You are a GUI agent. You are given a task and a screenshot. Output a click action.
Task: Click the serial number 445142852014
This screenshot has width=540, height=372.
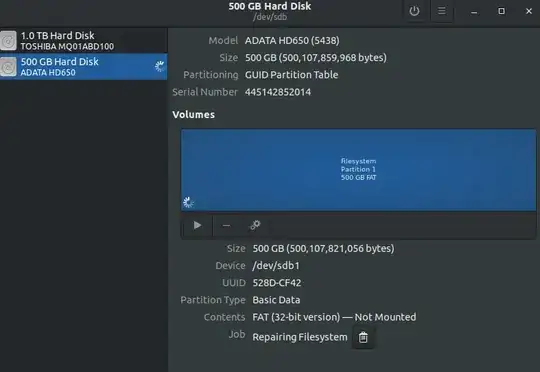tap(278, 92)
